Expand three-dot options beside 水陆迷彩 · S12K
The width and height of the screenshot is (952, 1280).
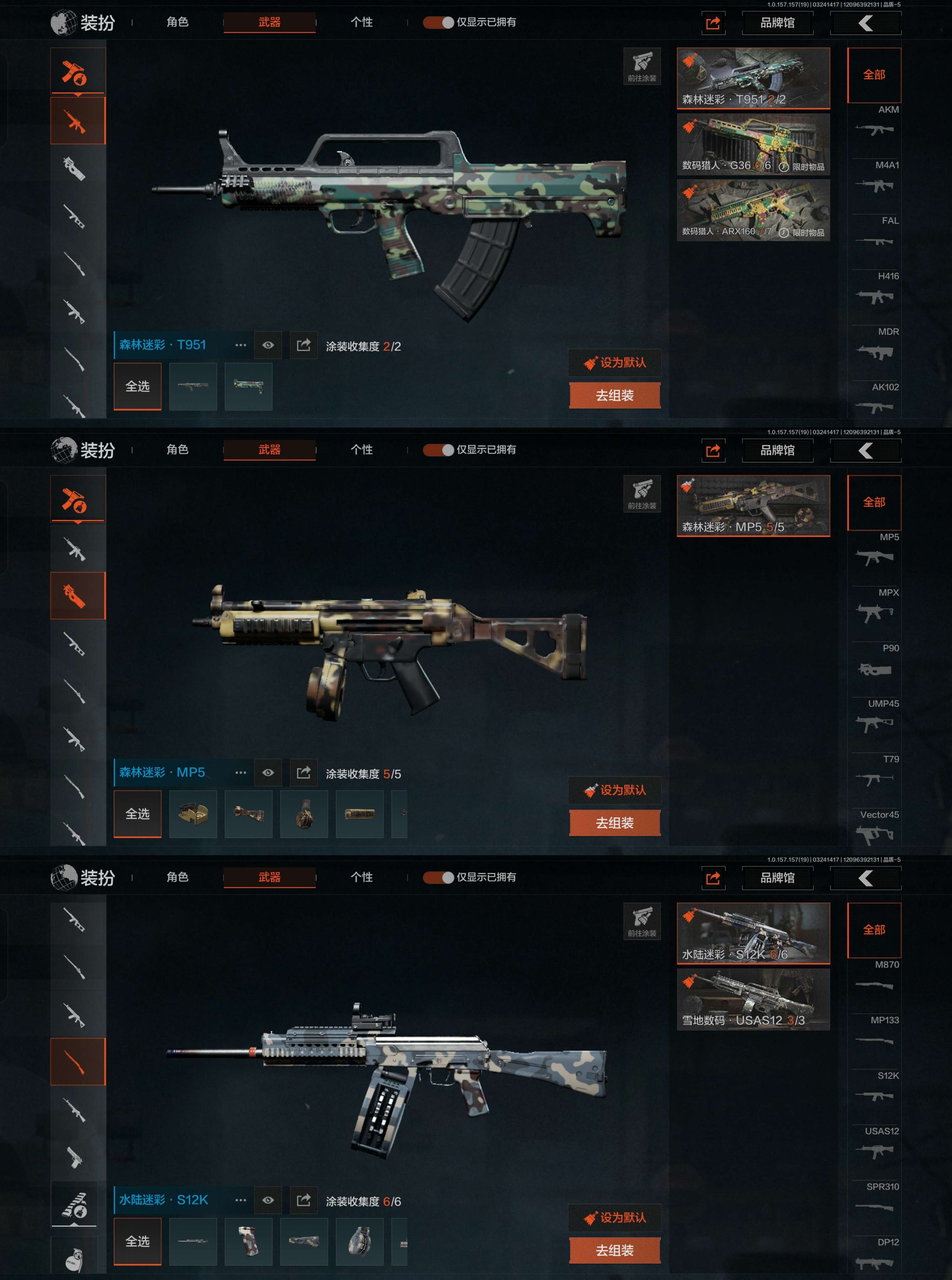pyautogui.click(x=241, y=1200)
